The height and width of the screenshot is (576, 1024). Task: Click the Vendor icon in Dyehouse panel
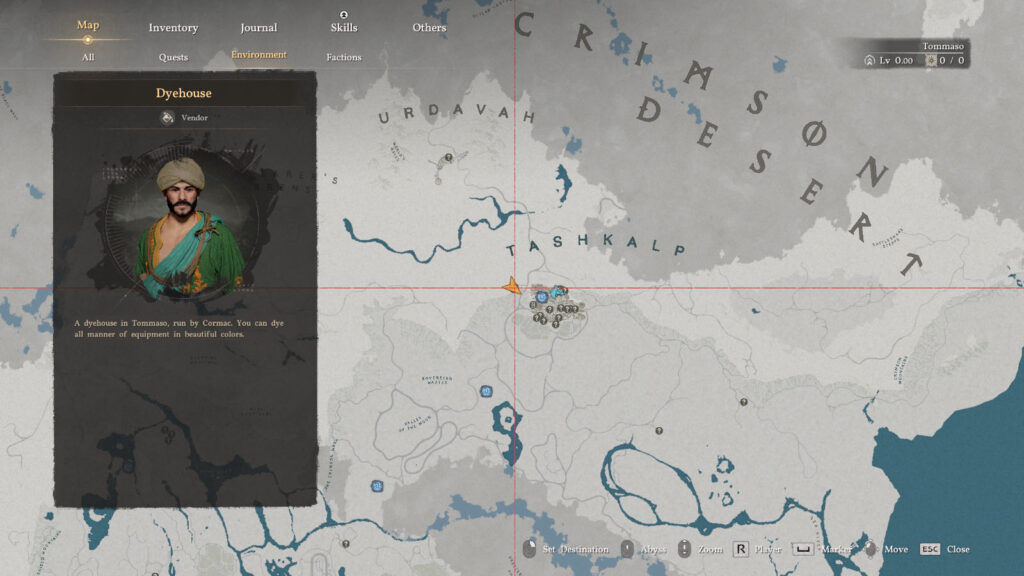(167, 118)
